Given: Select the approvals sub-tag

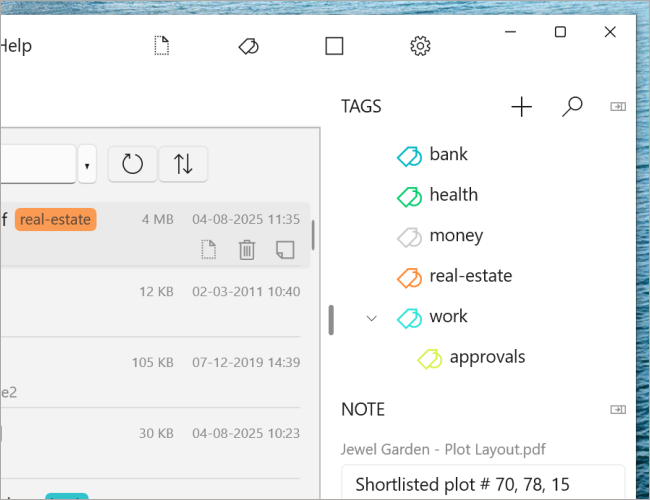Looking at the screenshot, I should (471, 358).
